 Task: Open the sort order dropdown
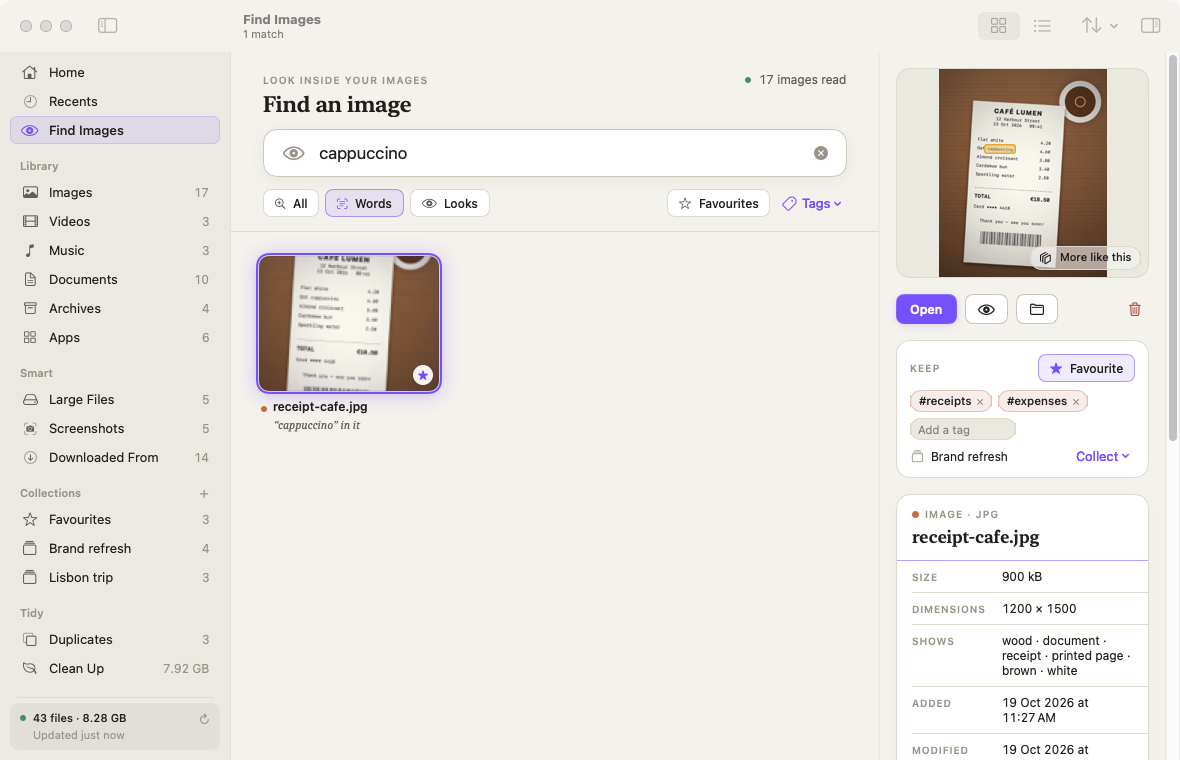(x=1099, y=26)
